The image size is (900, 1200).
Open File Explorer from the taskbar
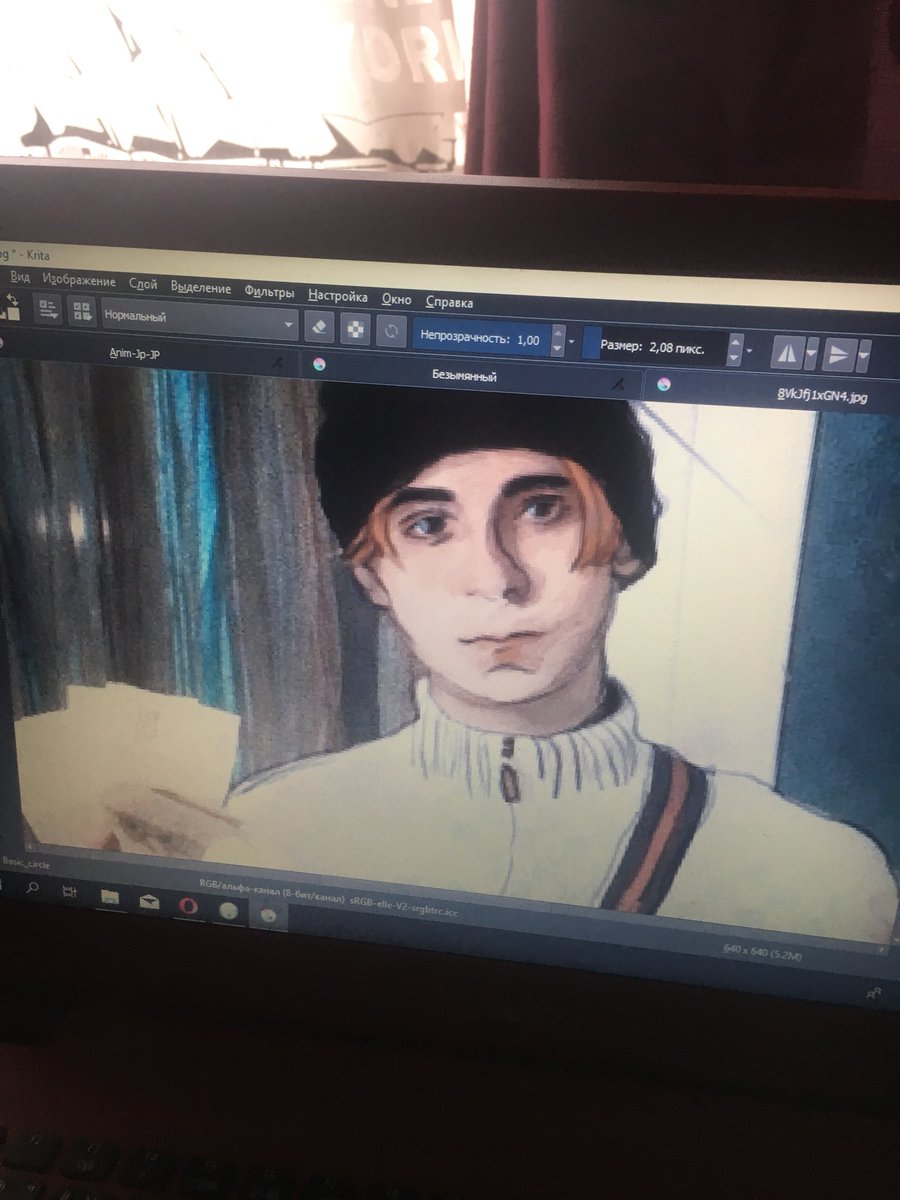click(110, 895)
